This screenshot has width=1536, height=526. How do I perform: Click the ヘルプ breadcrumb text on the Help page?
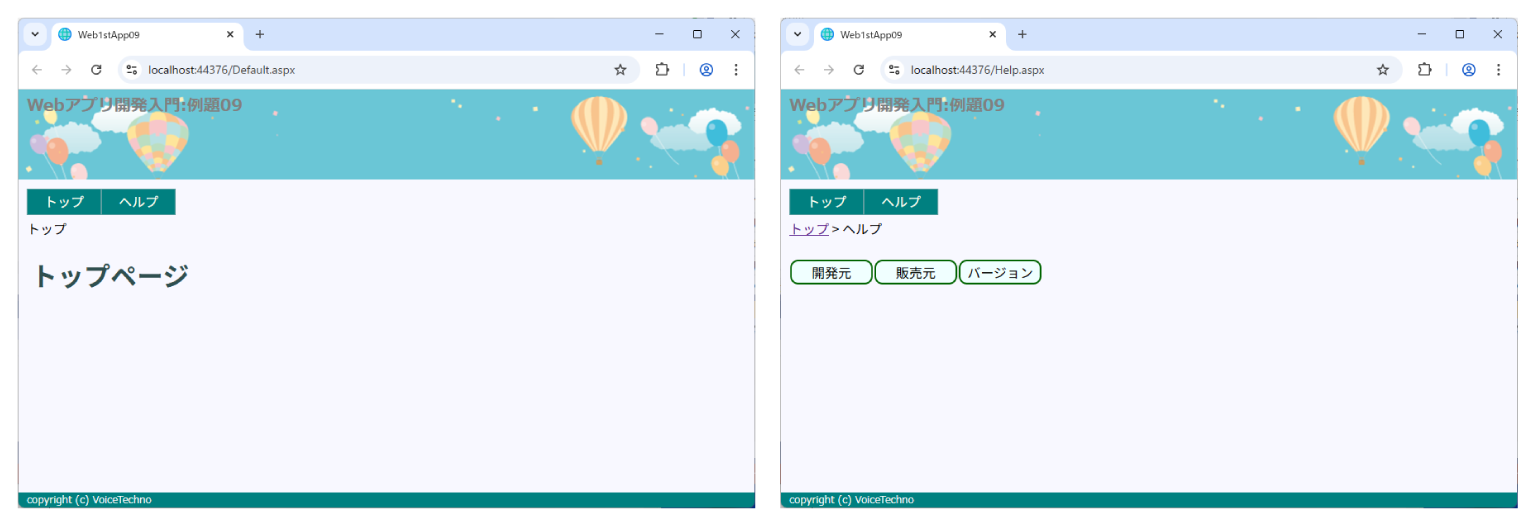(x=862, y=229)
